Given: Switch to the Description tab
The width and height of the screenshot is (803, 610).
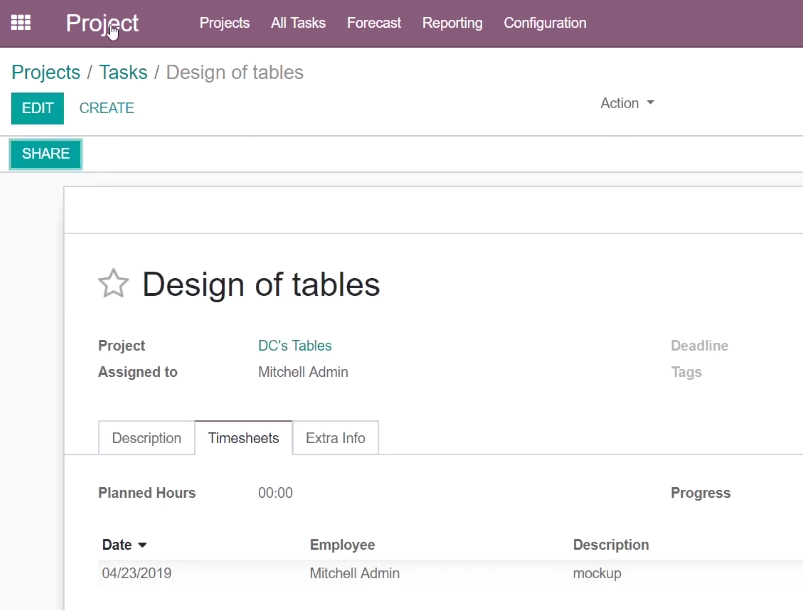Looking at the screenshot, I should (x=146, y=438).
